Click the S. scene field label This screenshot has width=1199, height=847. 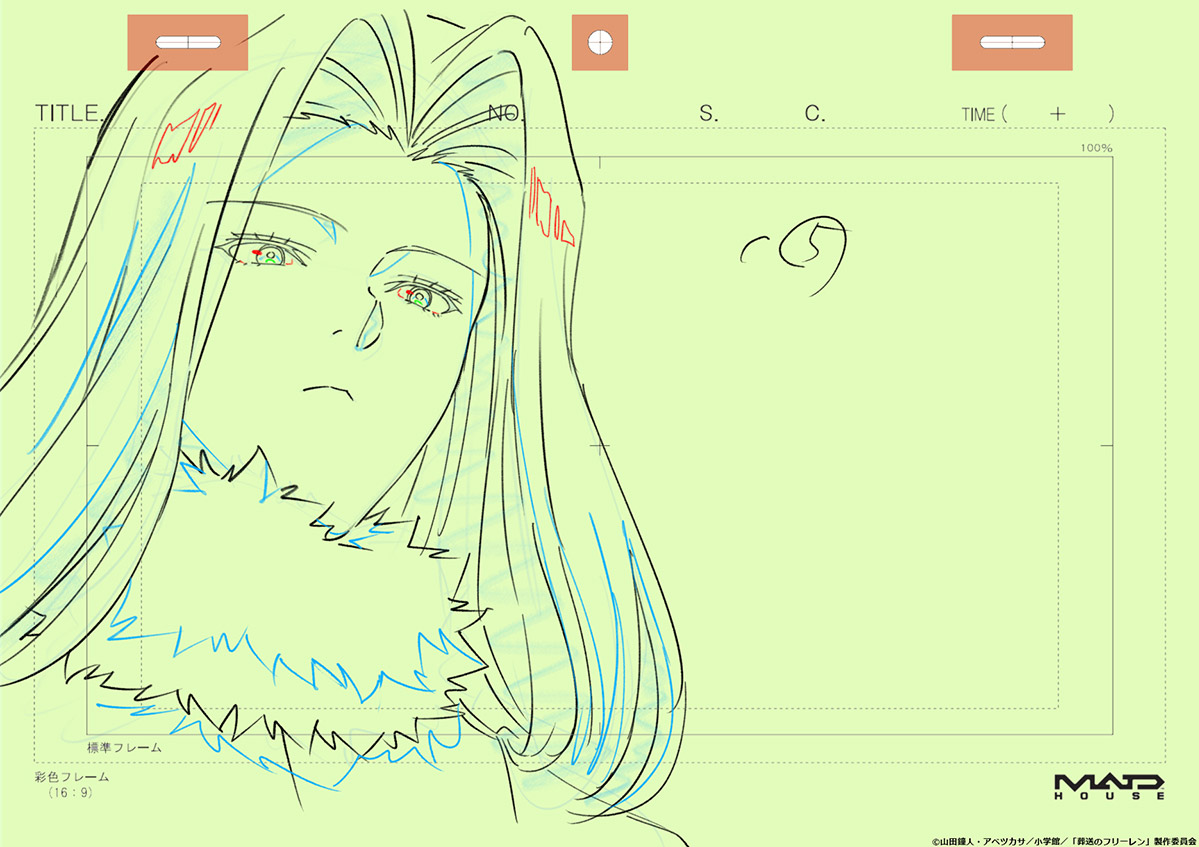708,114
